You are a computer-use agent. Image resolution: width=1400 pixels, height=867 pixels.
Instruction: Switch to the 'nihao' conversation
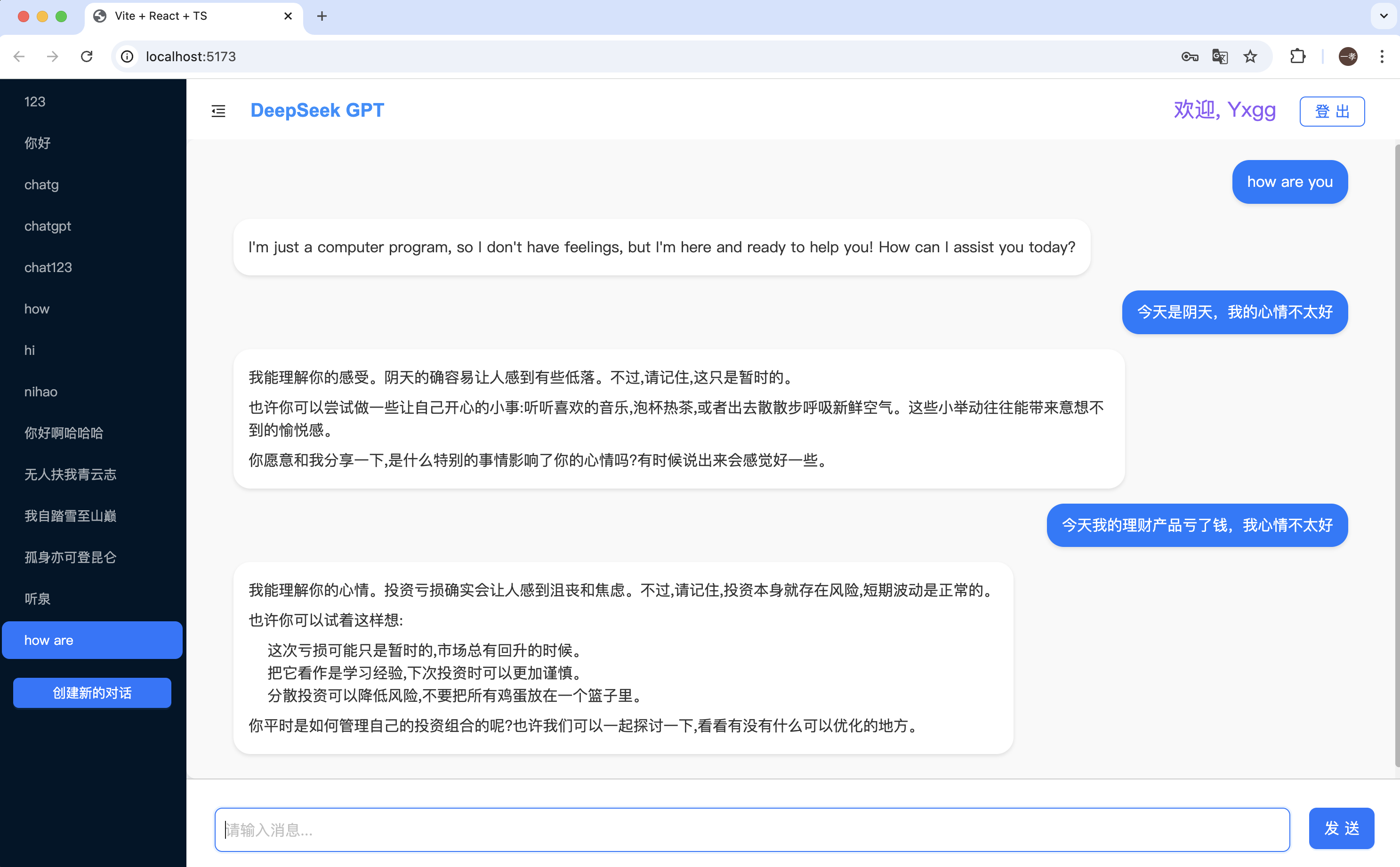click(x=40, y=392)
